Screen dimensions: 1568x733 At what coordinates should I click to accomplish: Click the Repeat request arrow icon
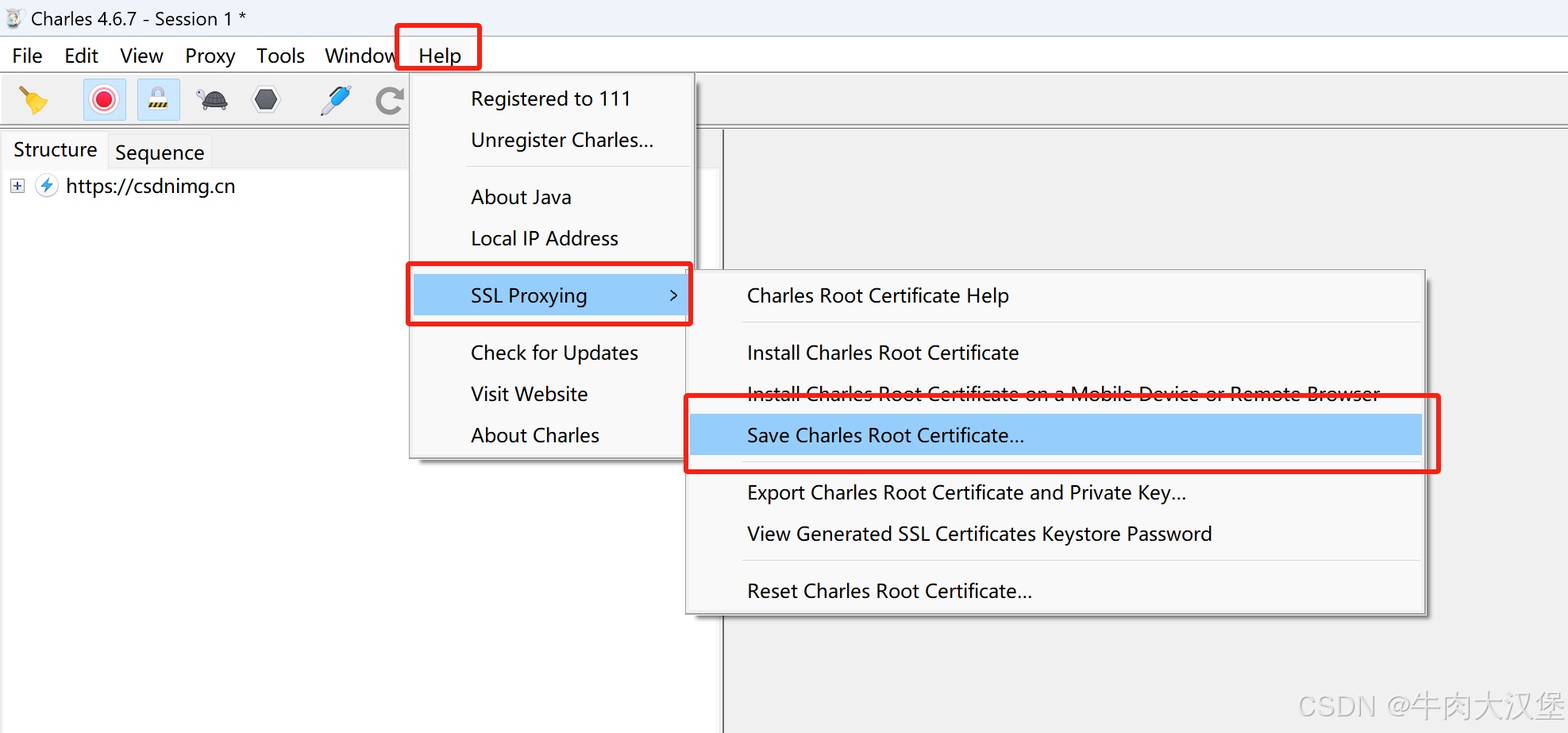[390, 100]
